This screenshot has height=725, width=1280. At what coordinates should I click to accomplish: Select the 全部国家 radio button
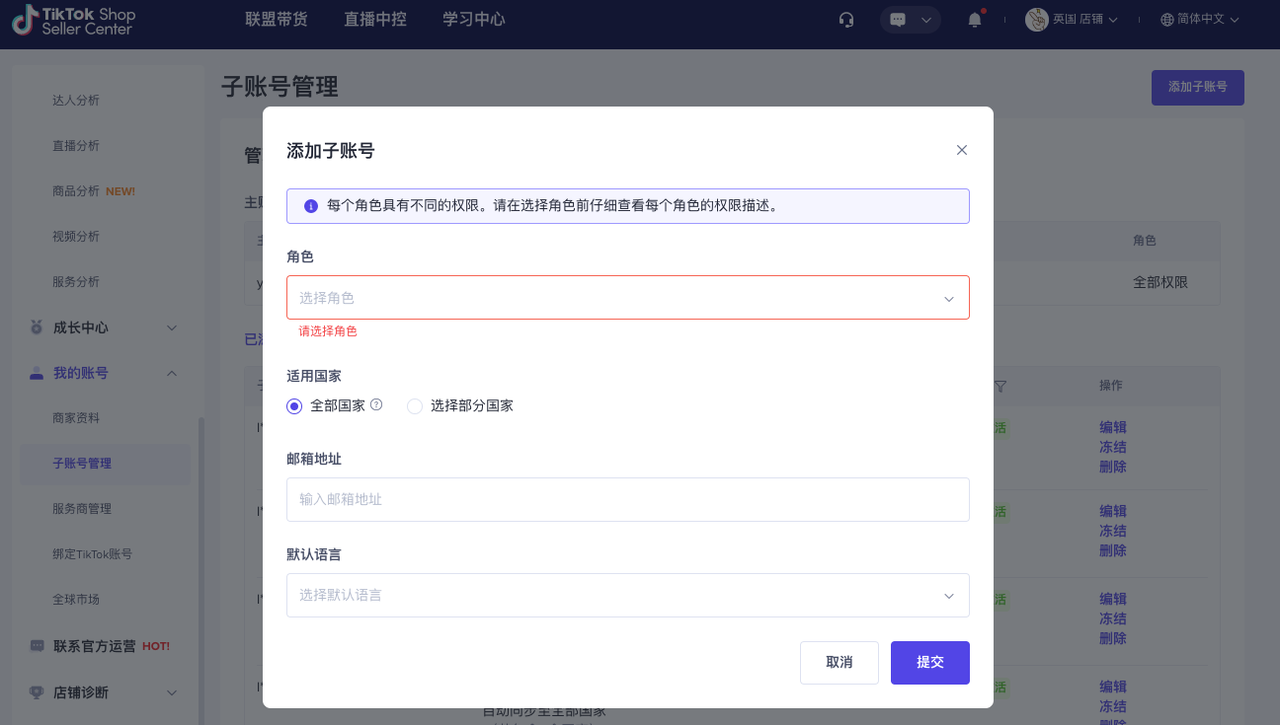point(294,406)
